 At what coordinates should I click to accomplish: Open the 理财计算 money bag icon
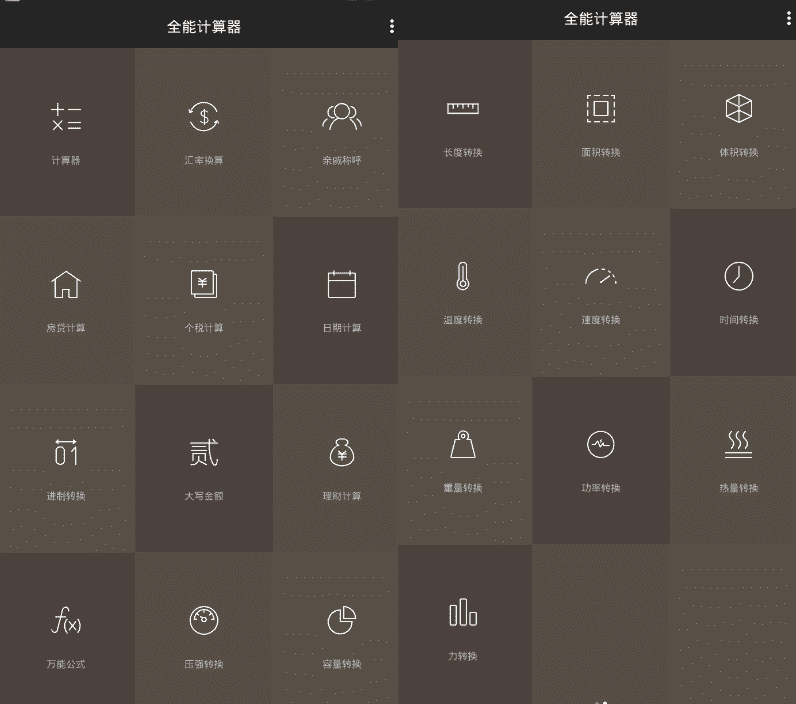(342, 452)
